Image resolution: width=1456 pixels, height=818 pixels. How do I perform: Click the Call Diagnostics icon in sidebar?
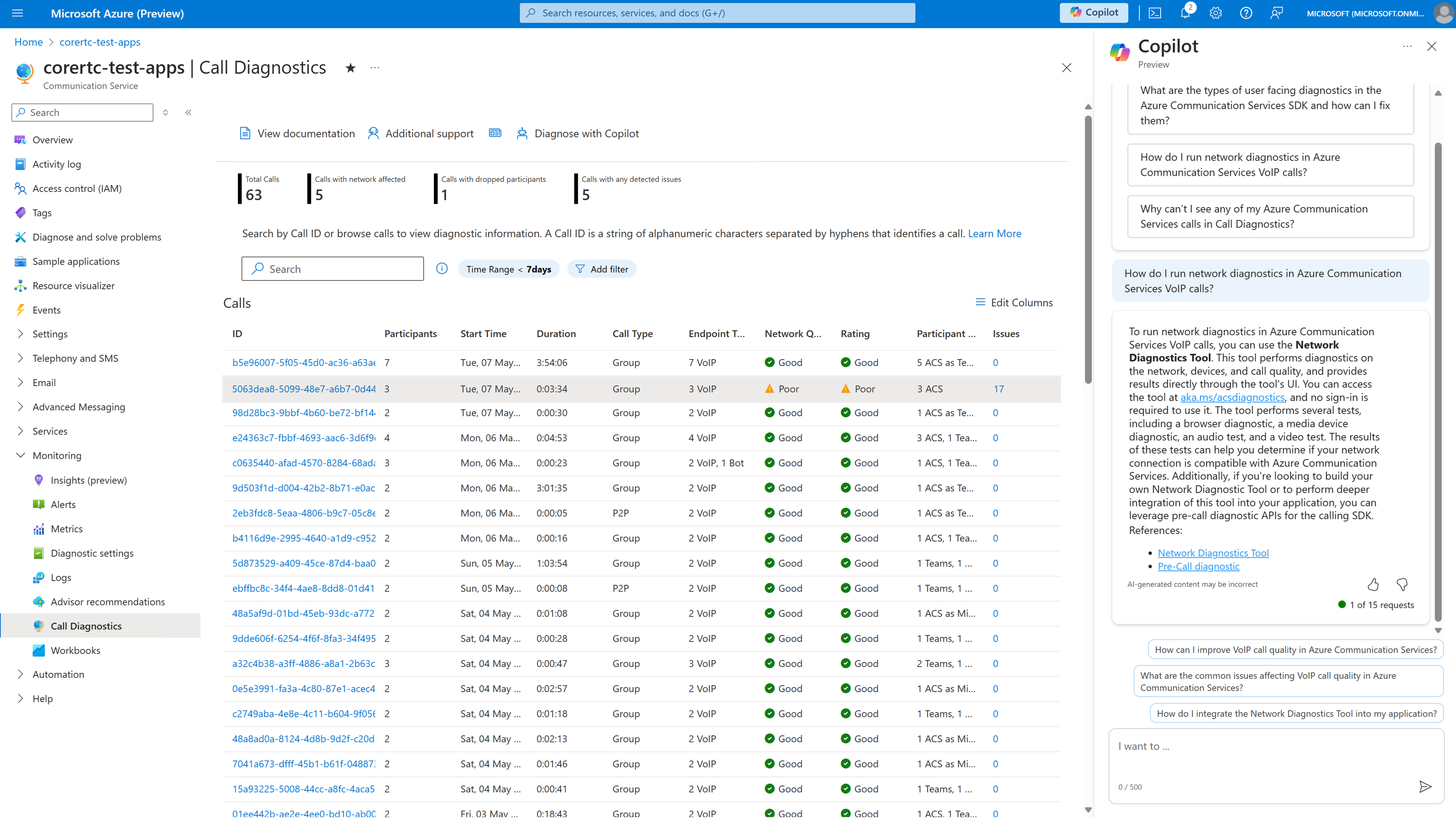pyautogui.click(x=37, y=626)
